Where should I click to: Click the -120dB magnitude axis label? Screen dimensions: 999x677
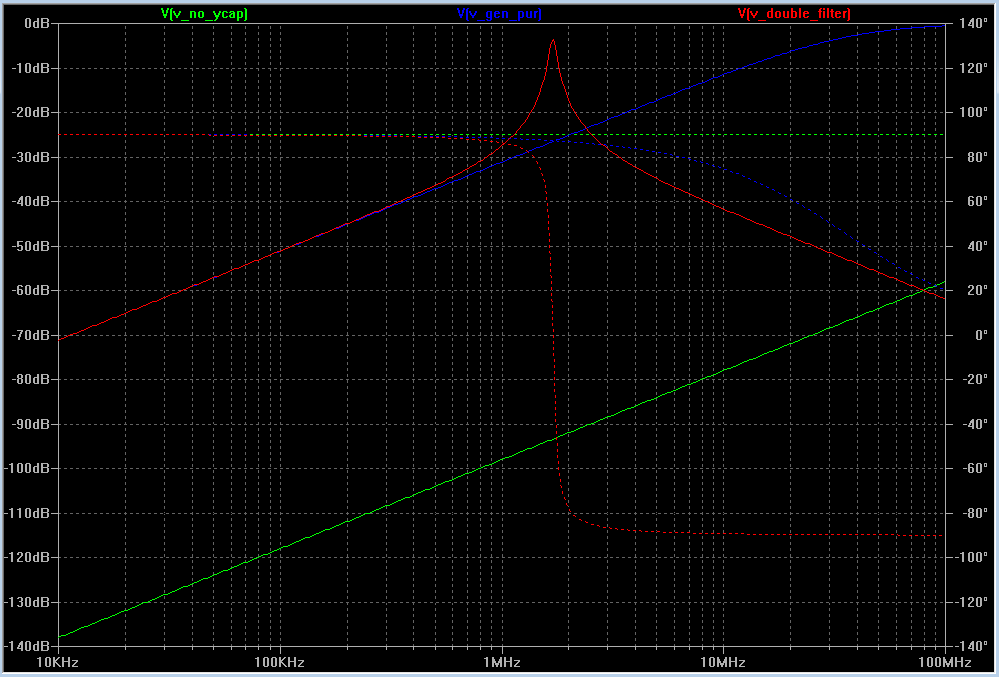[28, 557]
